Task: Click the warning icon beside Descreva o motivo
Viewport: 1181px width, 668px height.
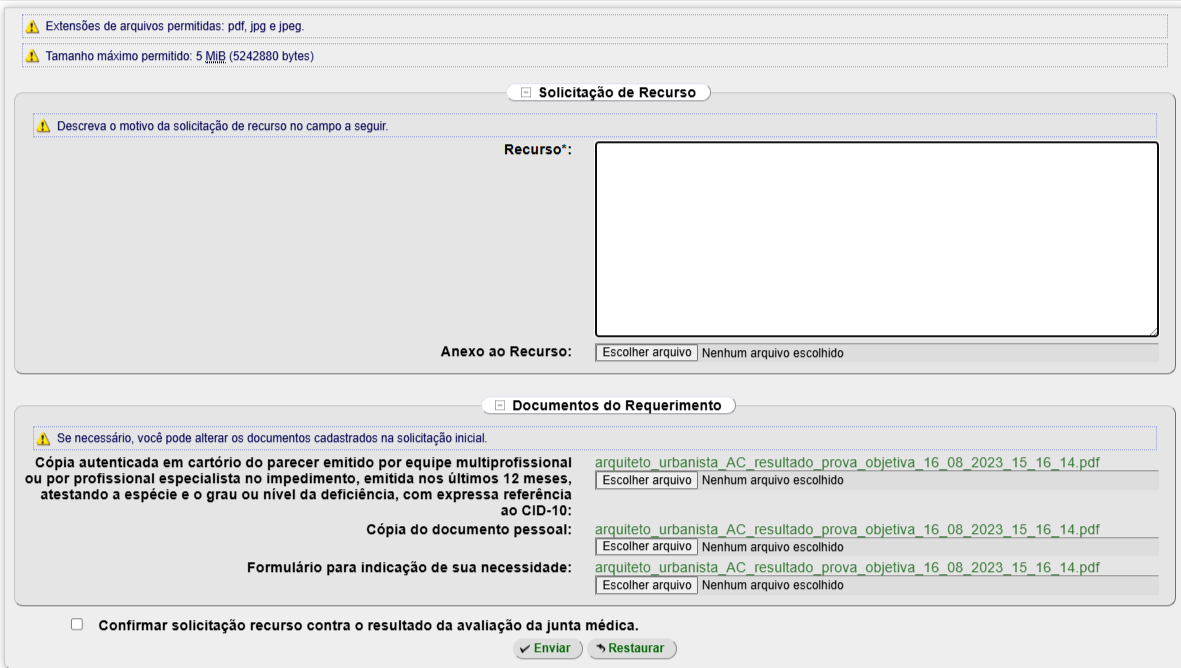Action: (44, 126)
